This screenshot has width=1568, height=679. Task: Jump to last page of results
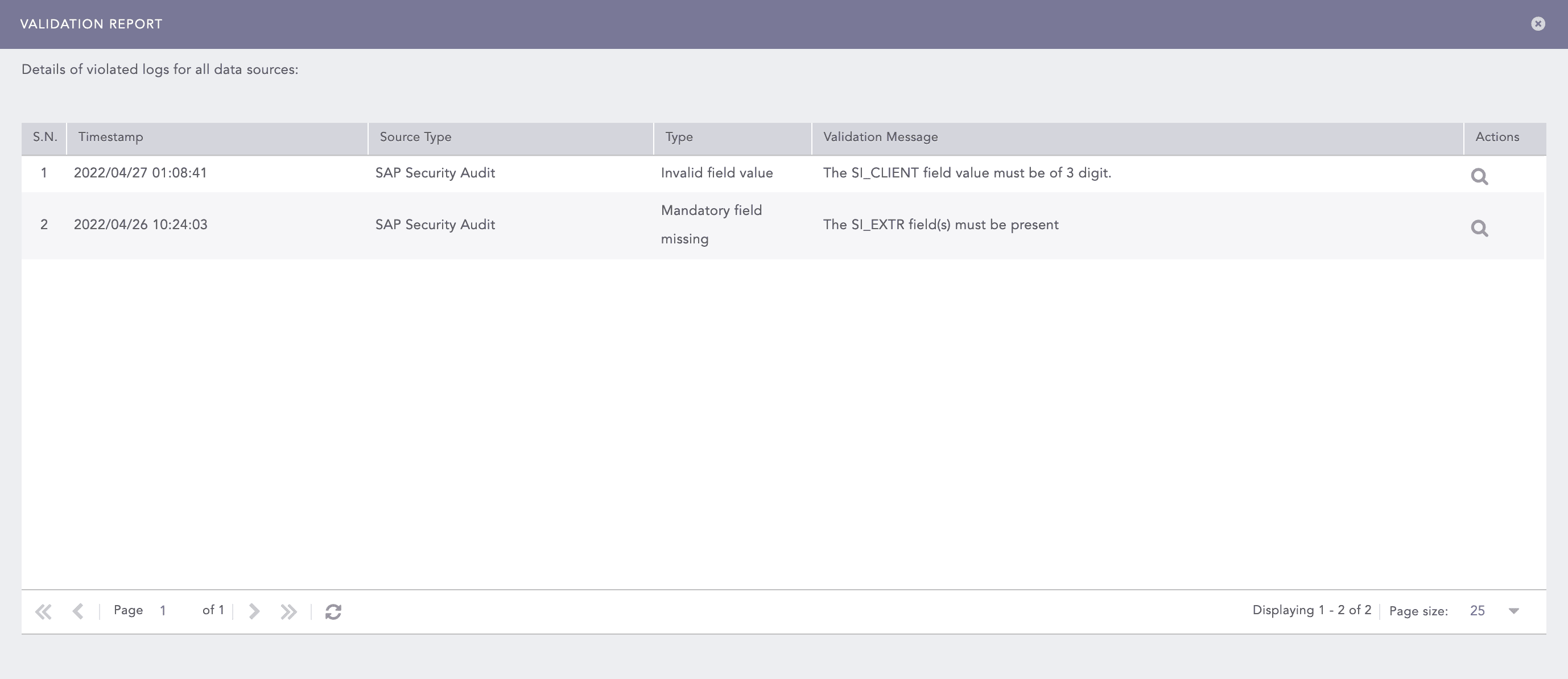coord(288,611)
